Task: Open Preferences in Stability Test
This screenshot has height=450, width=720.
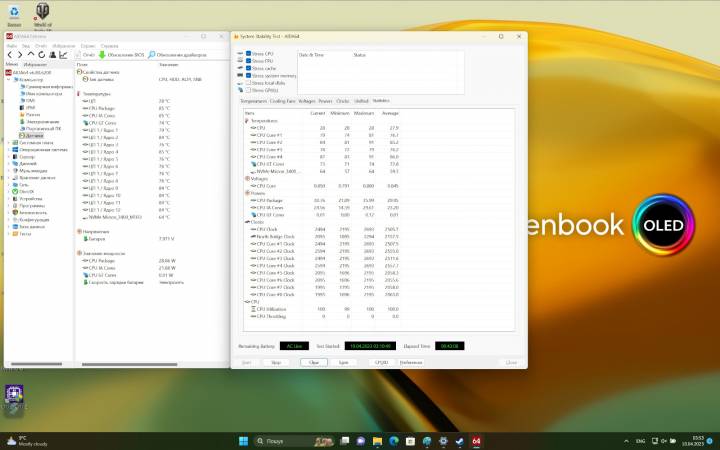Action: coord(411,362)
